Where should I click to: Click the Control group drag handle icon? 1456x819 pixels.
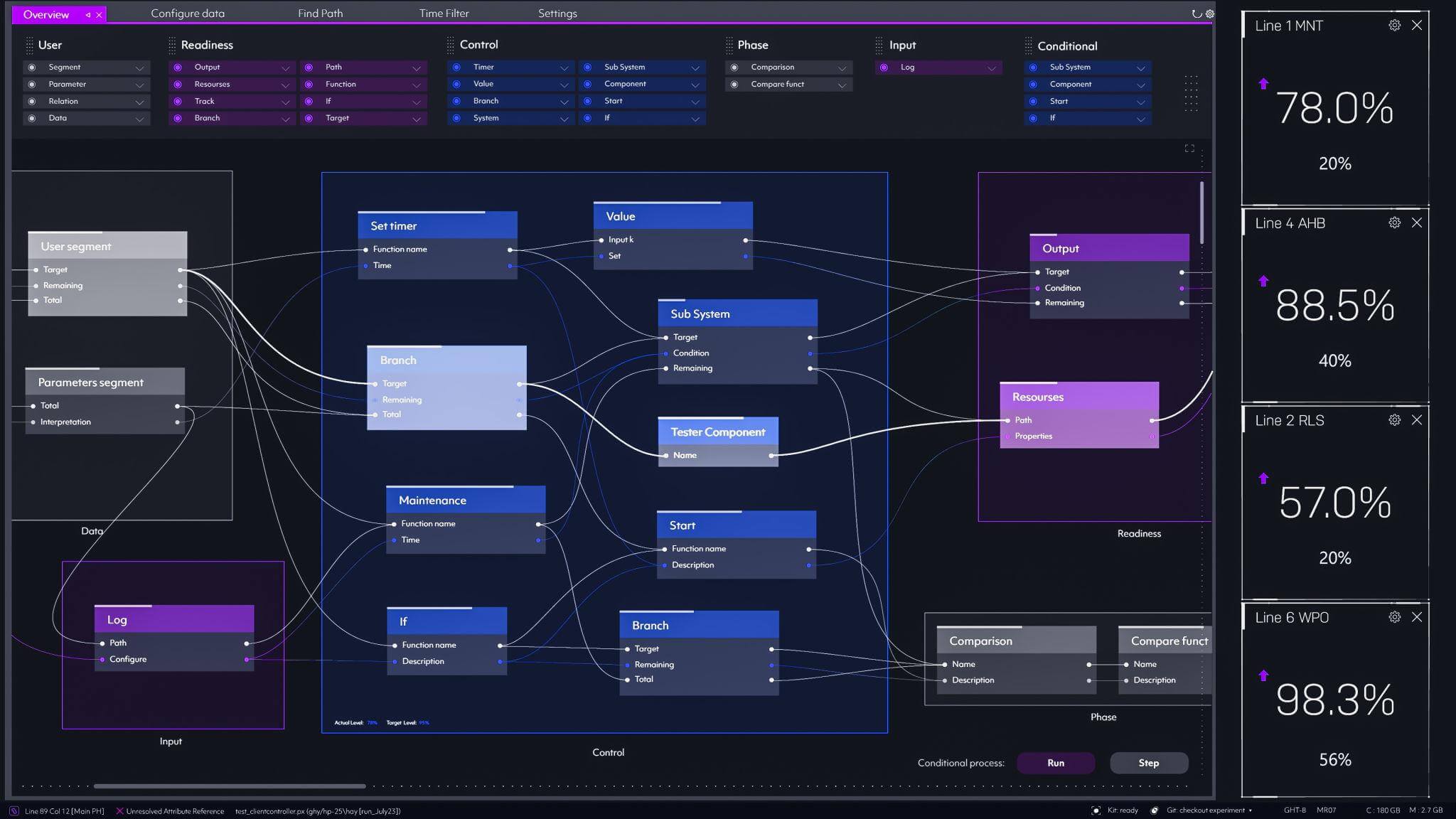click(x=450, y=45)
